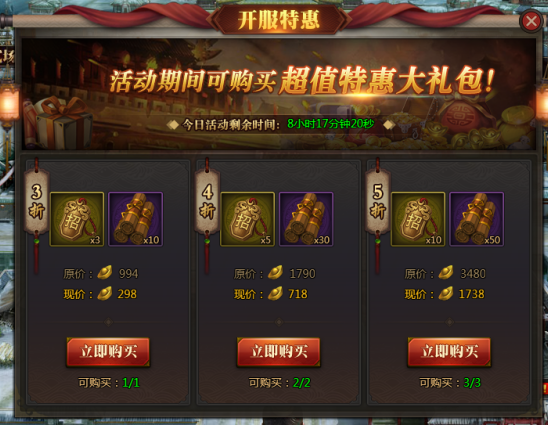Click the 3折 discount hanging tag

point(36,202)
